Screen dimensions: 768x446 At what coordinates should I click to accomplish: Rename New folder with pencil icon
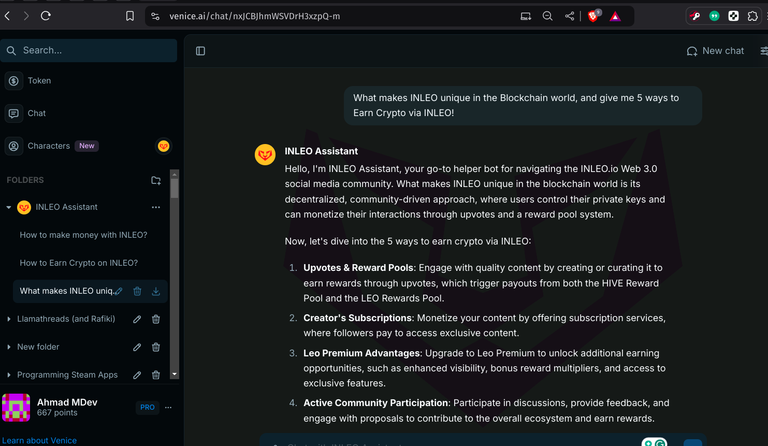[137, 347]
